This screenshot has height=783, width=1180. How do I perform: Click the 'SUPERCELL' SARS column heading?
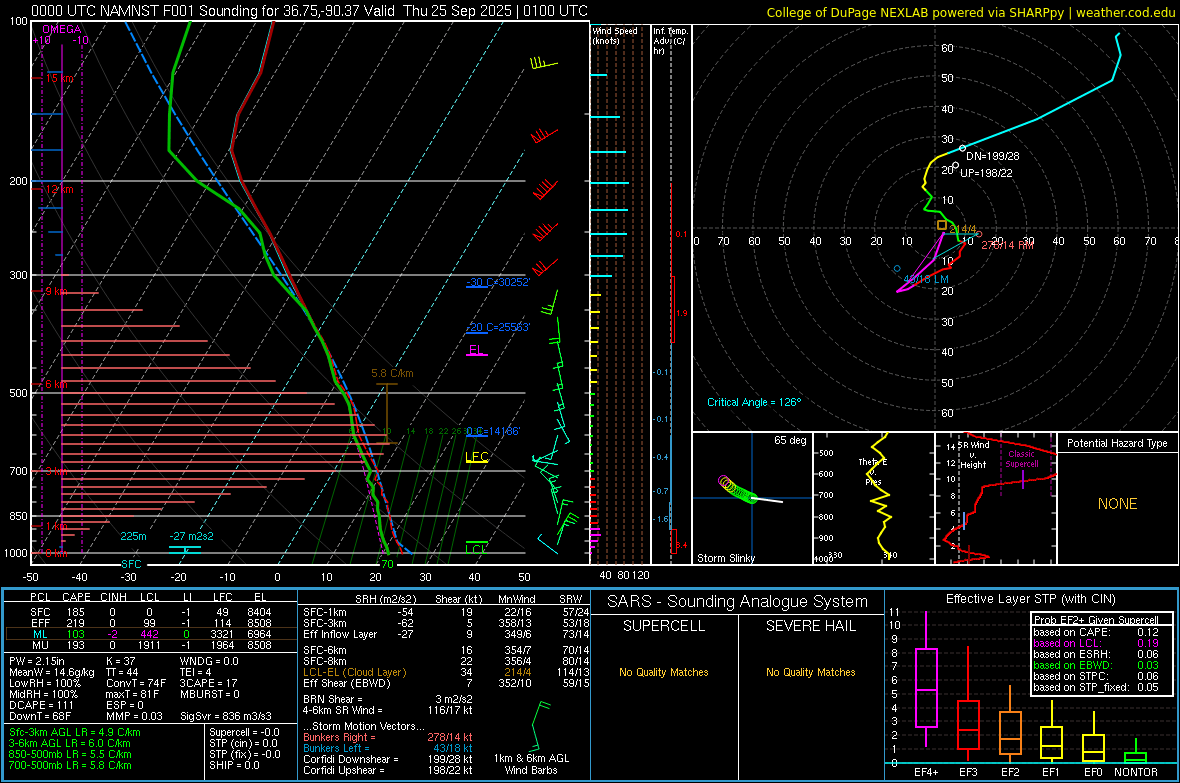664,626
